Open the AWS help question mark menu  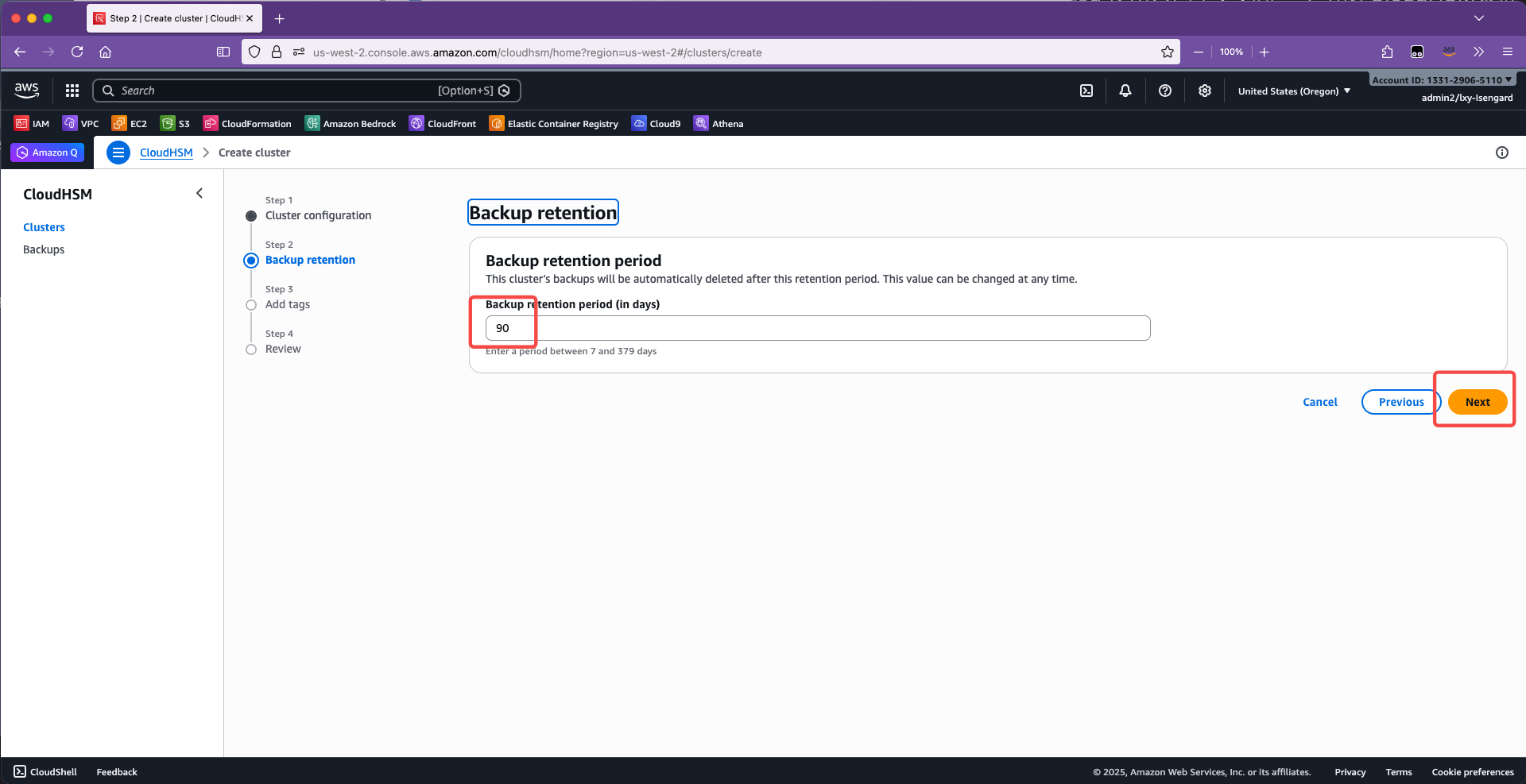(1165, 91)
